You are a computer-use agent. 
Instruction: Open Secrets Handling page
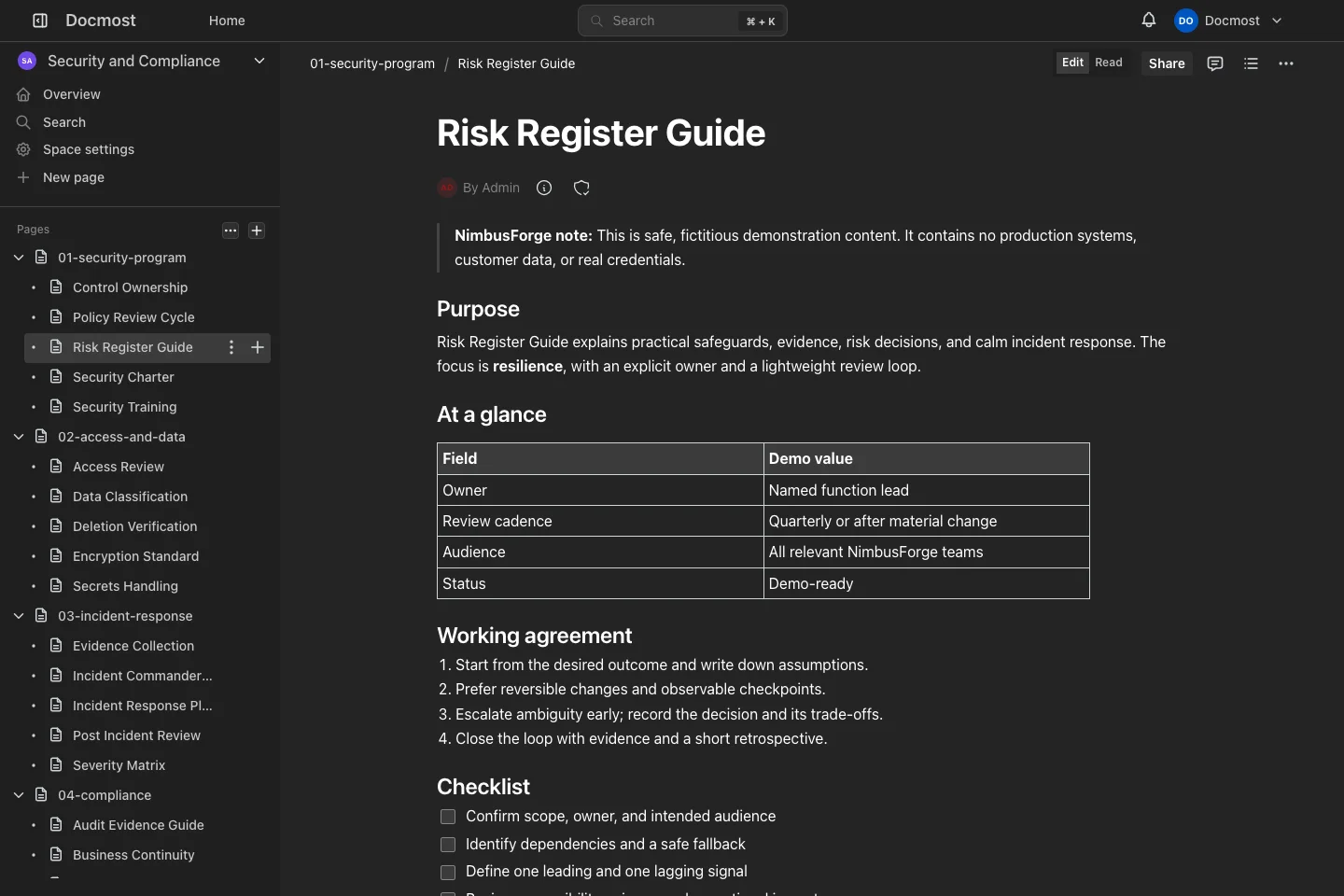coord(125,586)
